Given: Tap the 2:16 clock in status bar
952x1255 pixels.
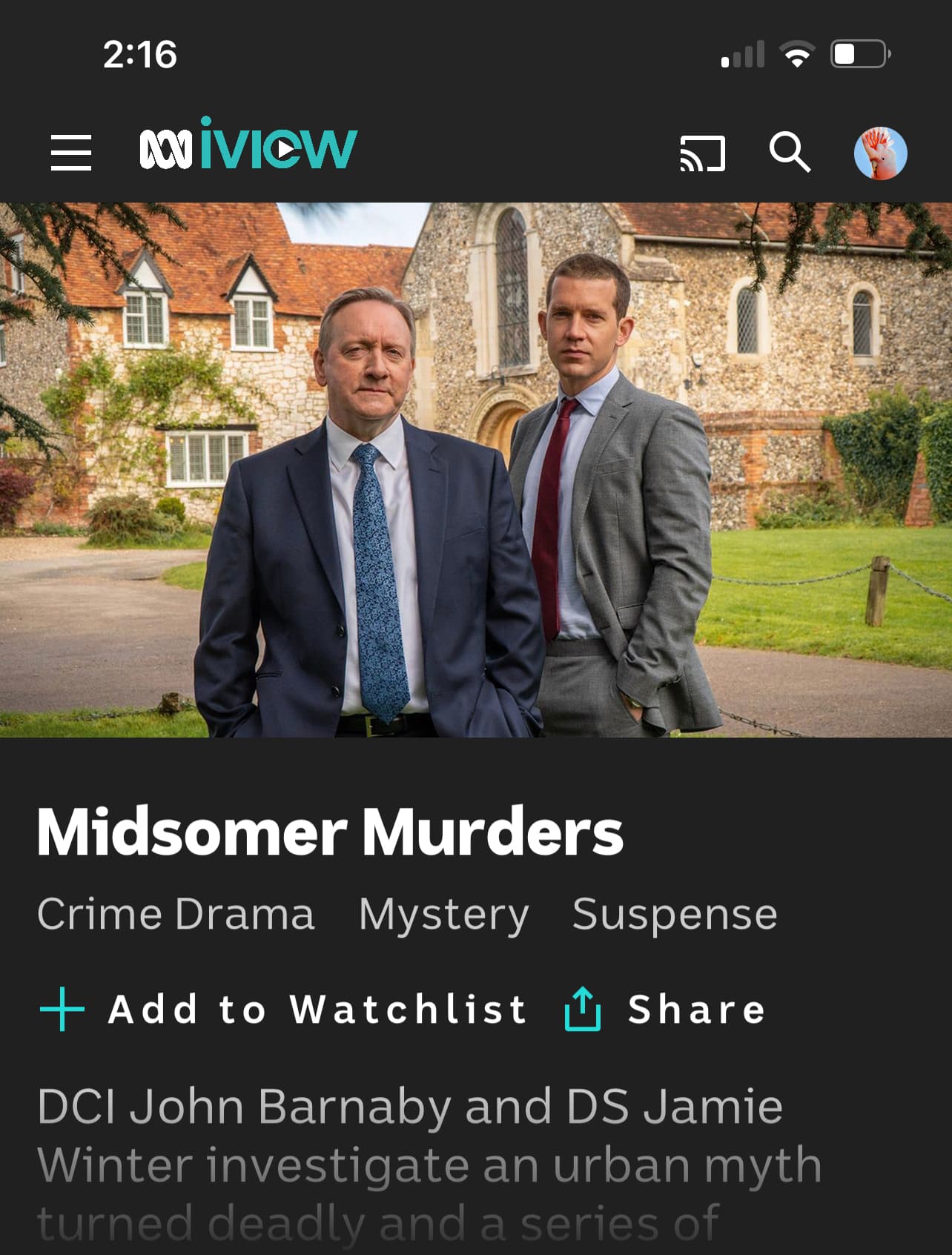Looking at the screenshot, I should 140,55.
